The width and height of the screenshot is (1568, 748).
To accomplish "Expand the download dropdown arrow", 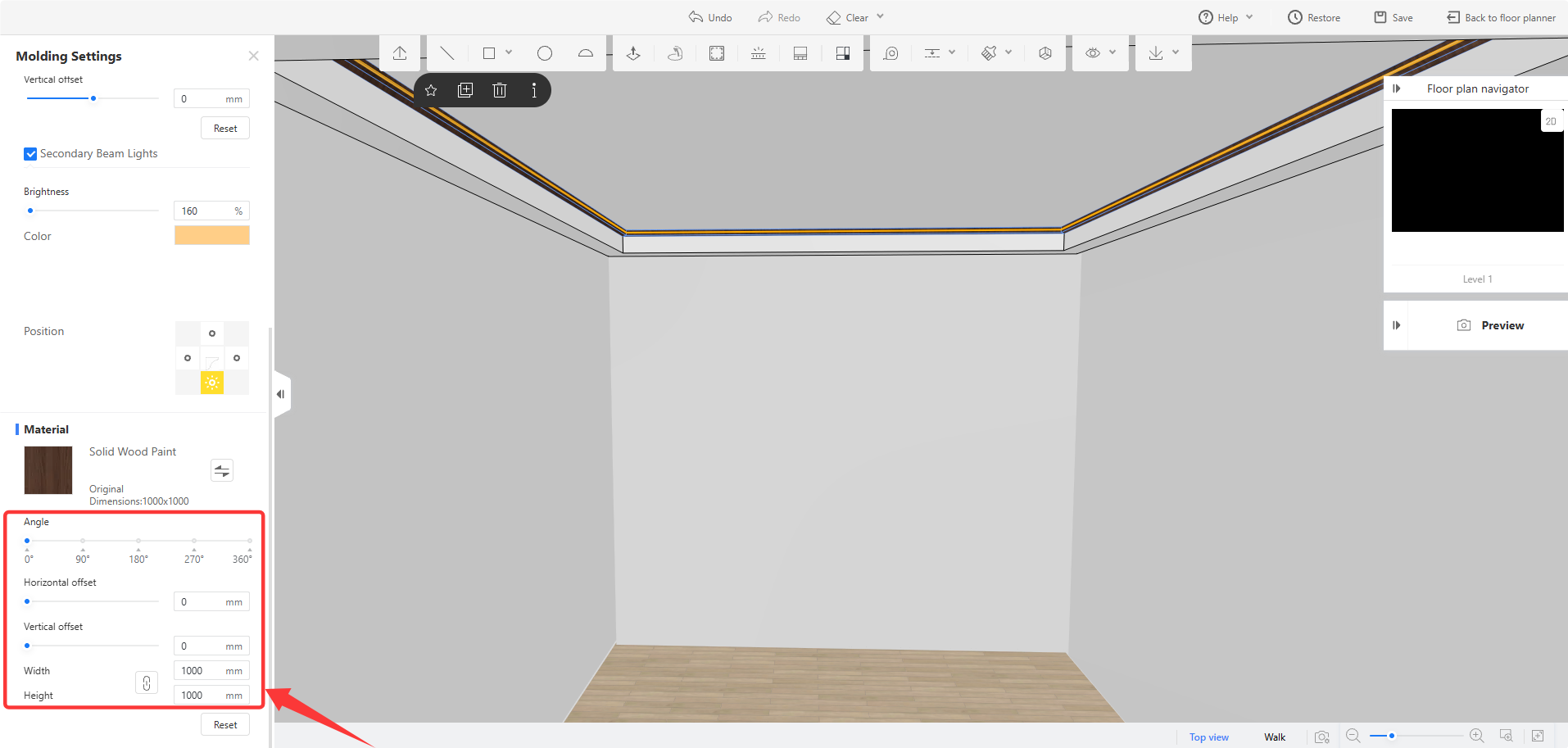I will [1176, 52].
